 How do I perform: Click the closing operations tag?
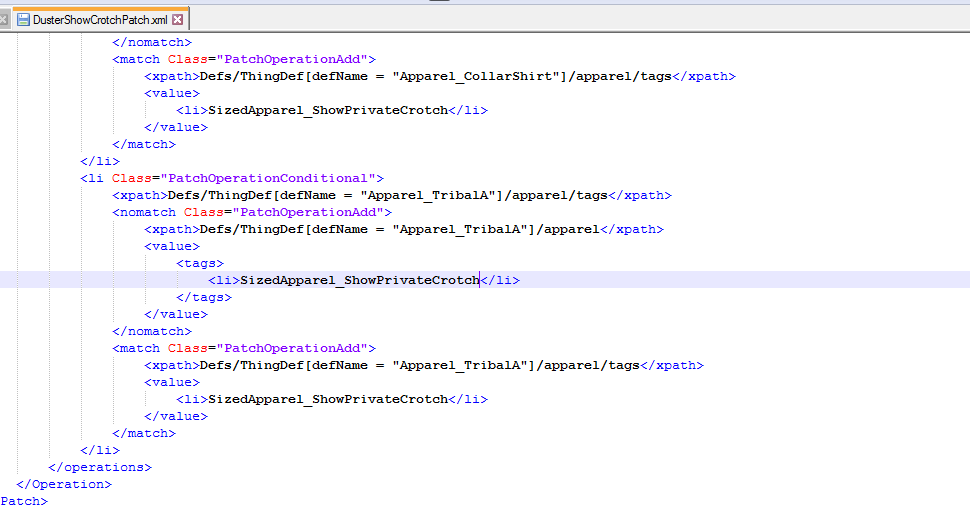[x=100, y=467]
